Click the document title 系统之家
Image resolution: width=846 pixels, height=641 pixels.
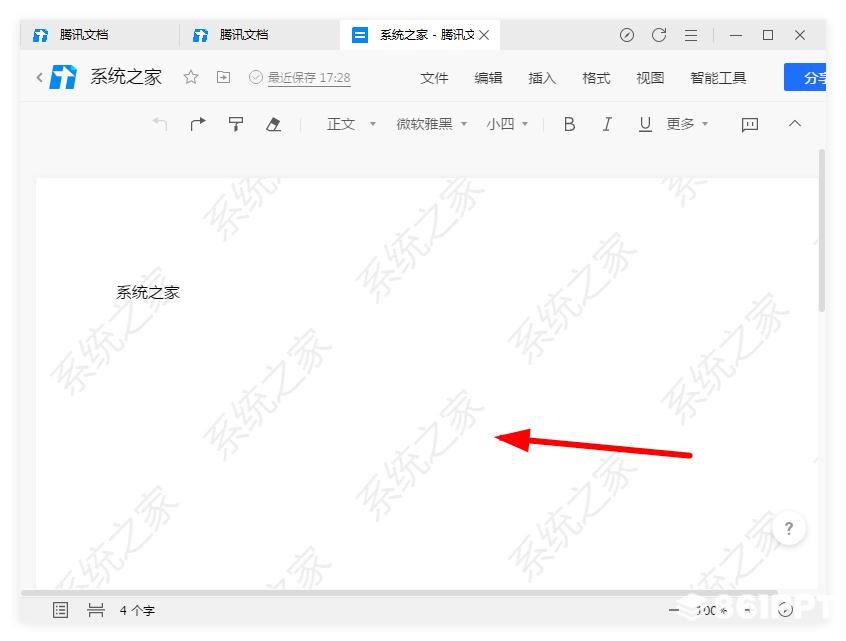(126, 77)
